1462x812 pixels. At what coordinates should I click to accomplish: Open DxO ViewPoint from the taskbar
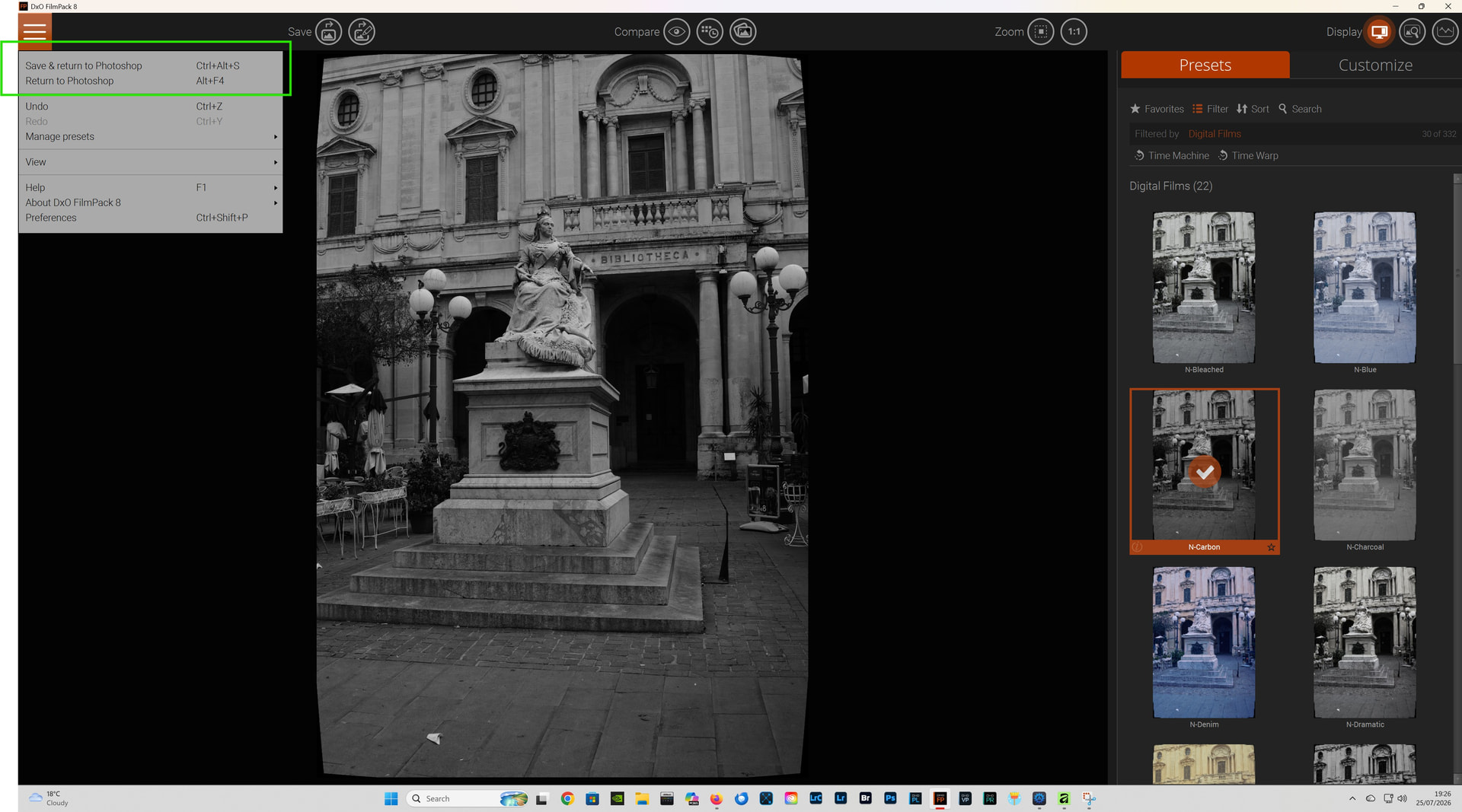click(965, 798)
